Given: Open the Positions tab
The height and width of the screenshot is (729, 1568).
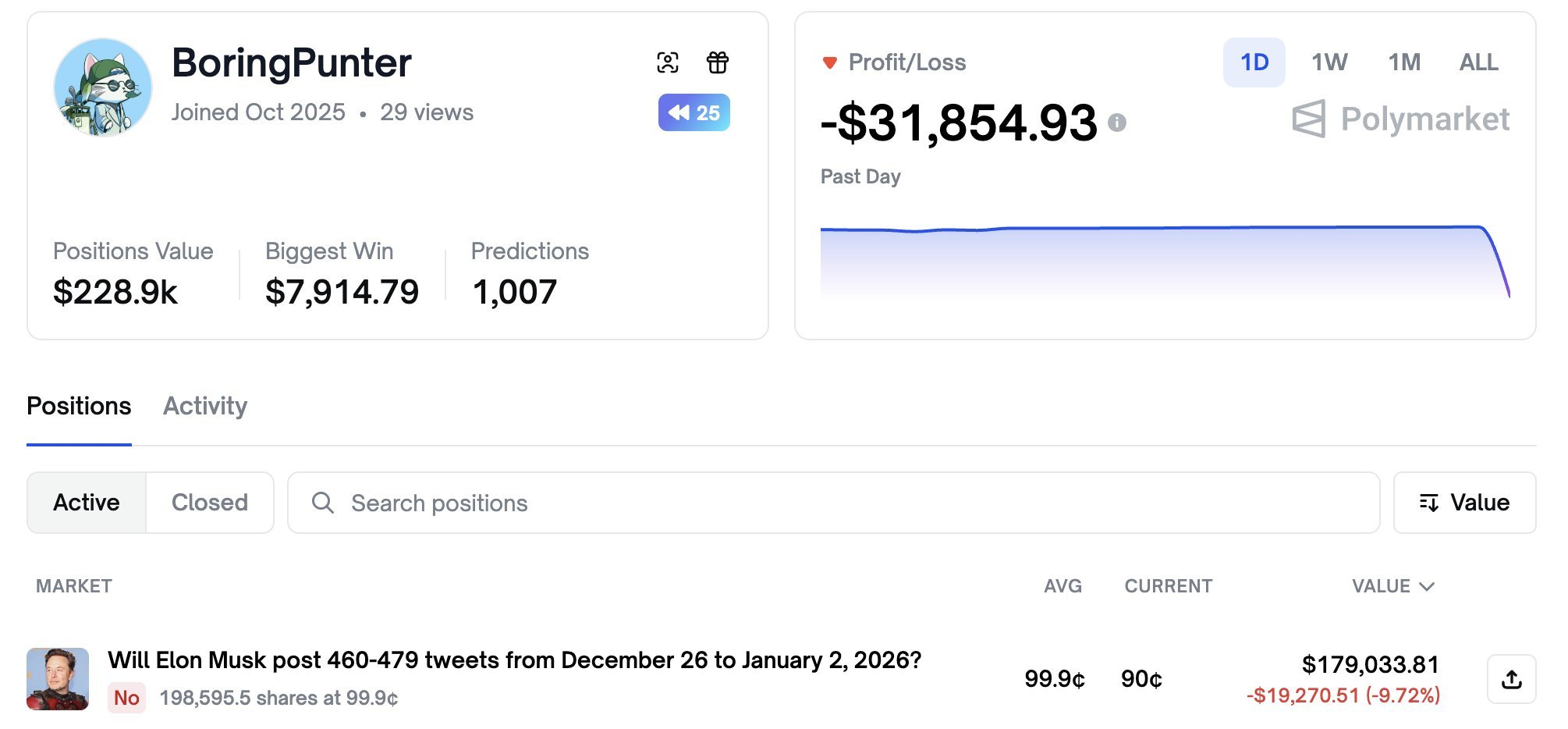Looking at the screenshot, I should [79, 406].
